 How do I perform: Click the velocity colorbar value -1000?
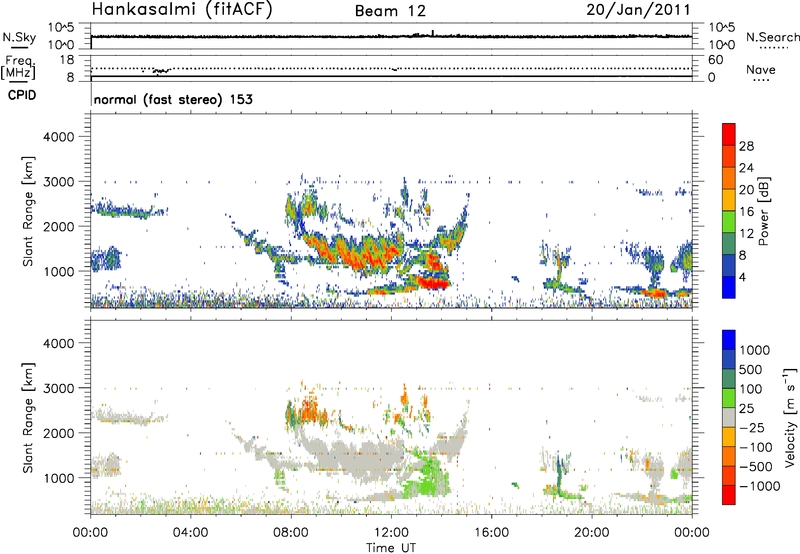759,486
